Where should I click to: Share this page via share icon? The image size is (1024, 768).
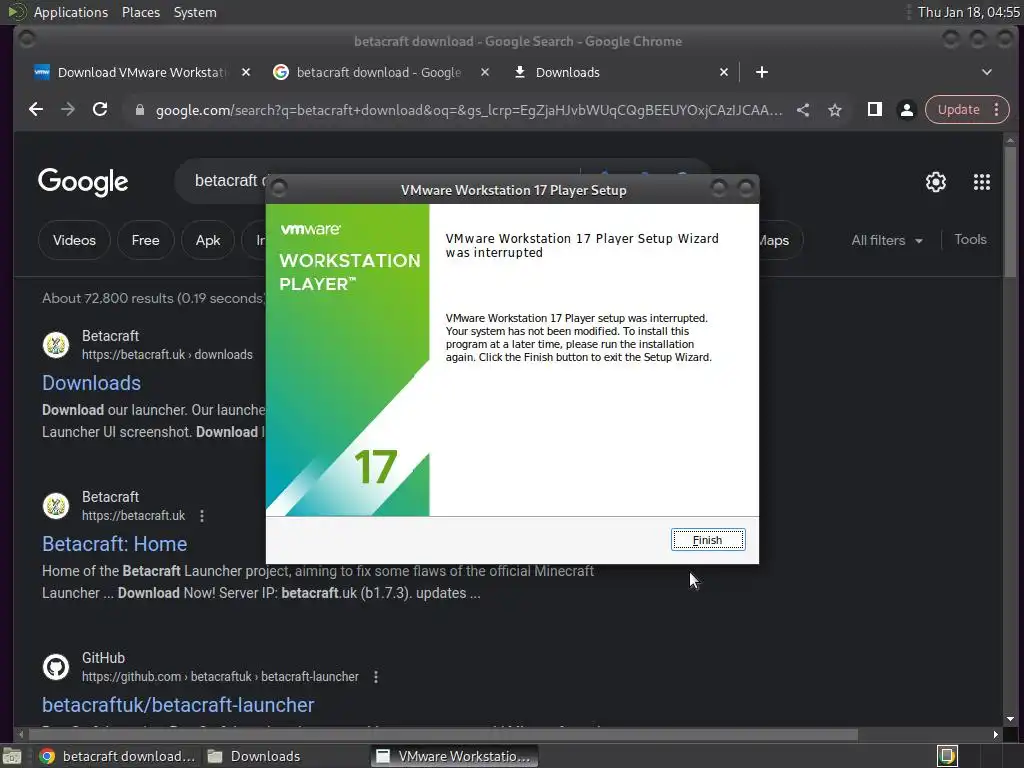point(803,110)
